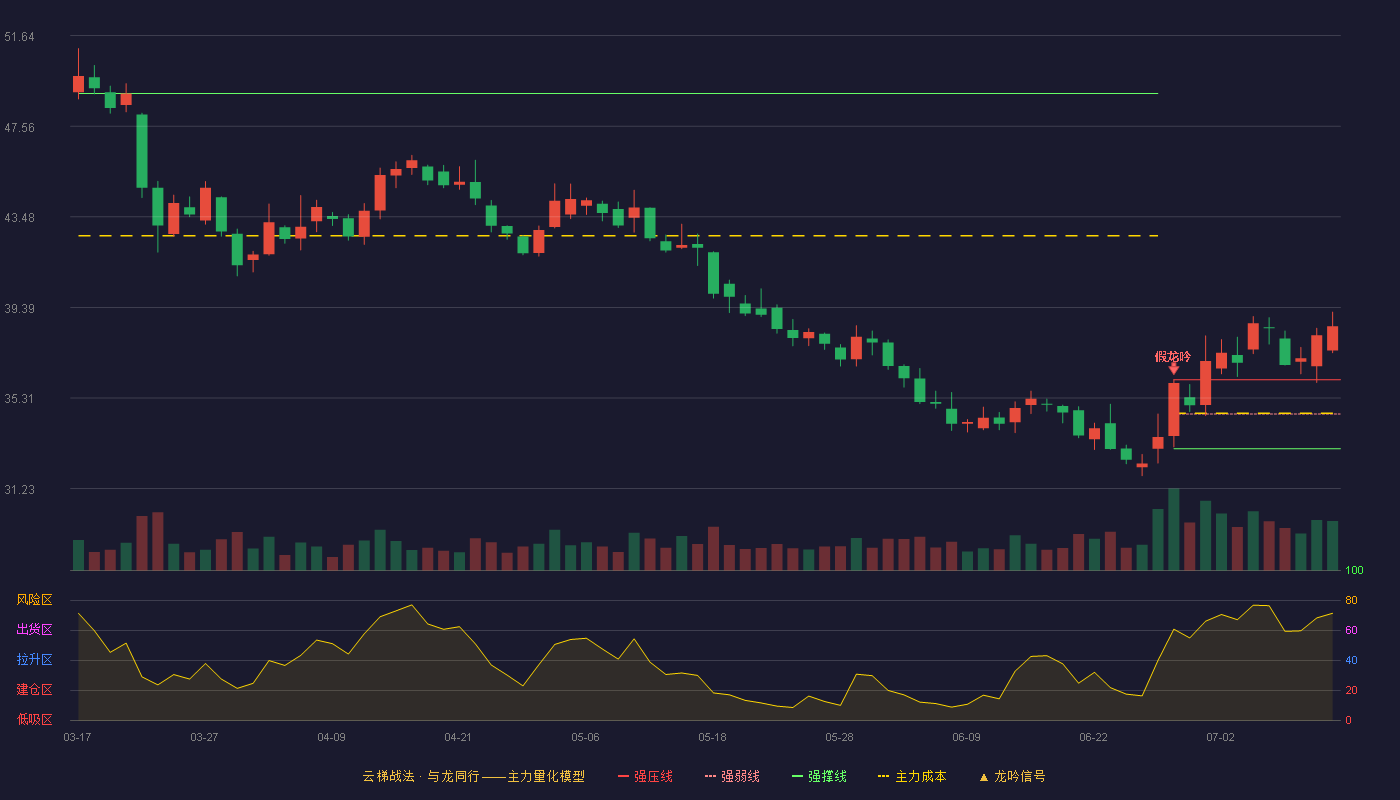Click the green 100 indicator scale value

pyautogui.click(x=1355, y=571)
